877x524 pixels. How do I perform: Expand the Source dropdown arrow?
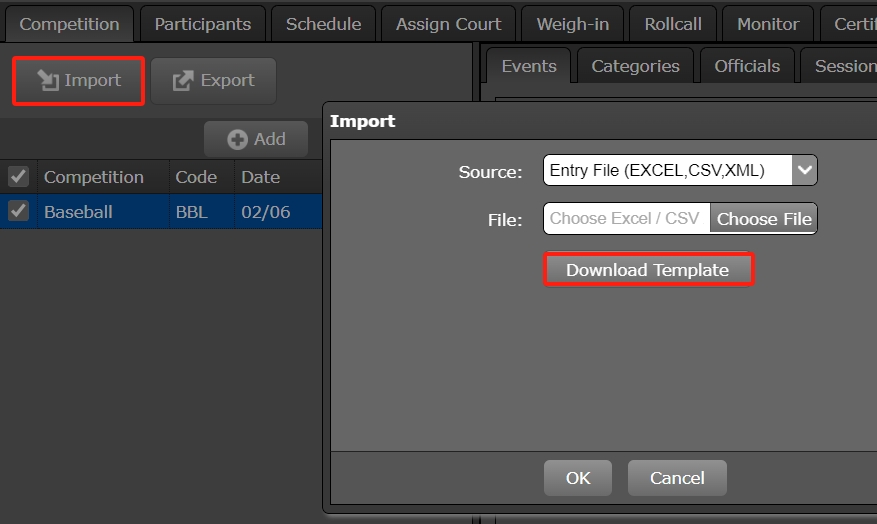coord(804,170)
